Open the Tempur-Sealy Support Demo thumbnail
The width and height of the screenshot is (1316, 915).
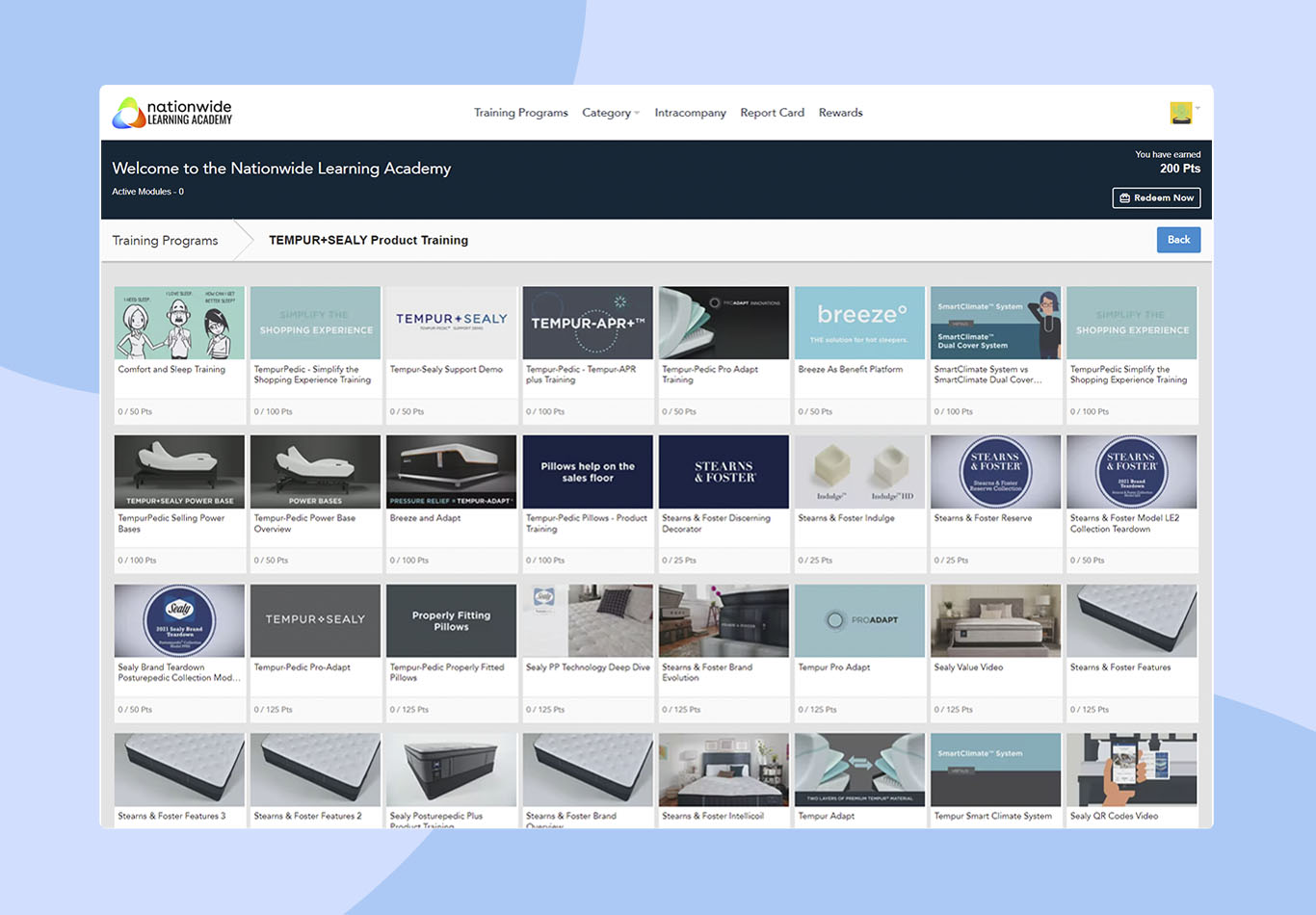click(451, 323)
